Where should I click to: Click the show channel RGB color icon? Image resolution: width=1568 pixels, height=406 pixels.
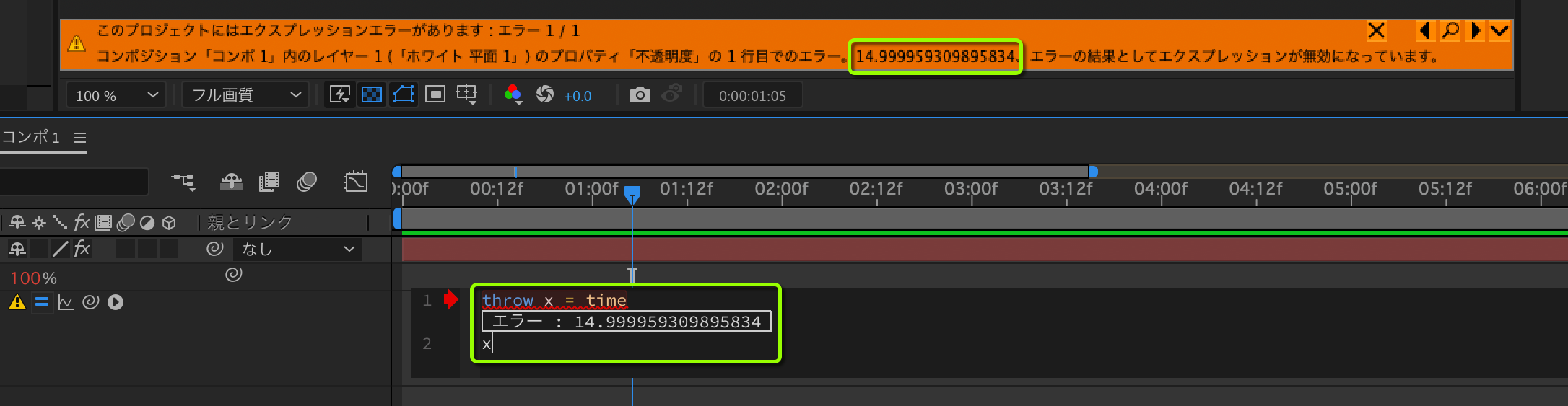click(x=513, y=95)
